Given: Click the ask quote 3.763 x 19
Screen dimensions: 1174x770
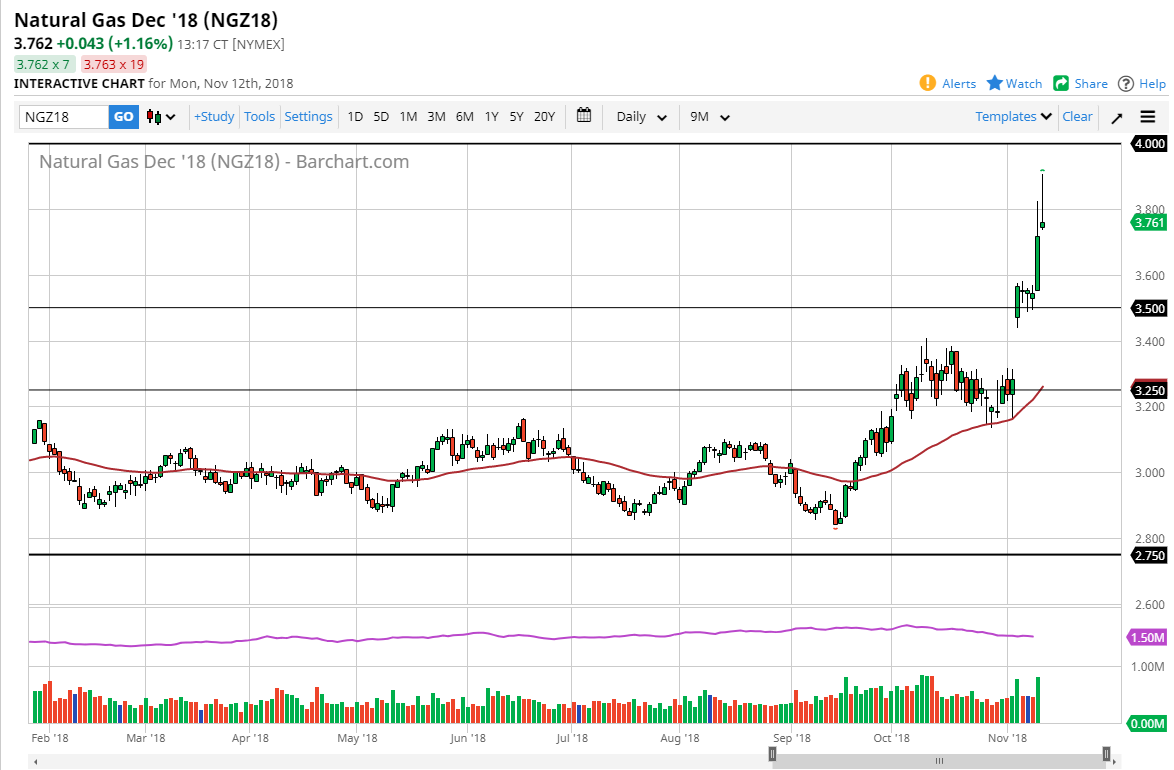Looking at the screenshot, I should (x=113, y=64).
